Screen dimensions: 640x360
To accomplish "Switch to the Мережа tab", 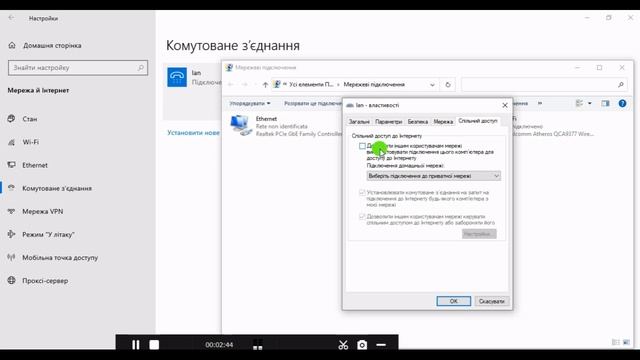I will point(443,122).
